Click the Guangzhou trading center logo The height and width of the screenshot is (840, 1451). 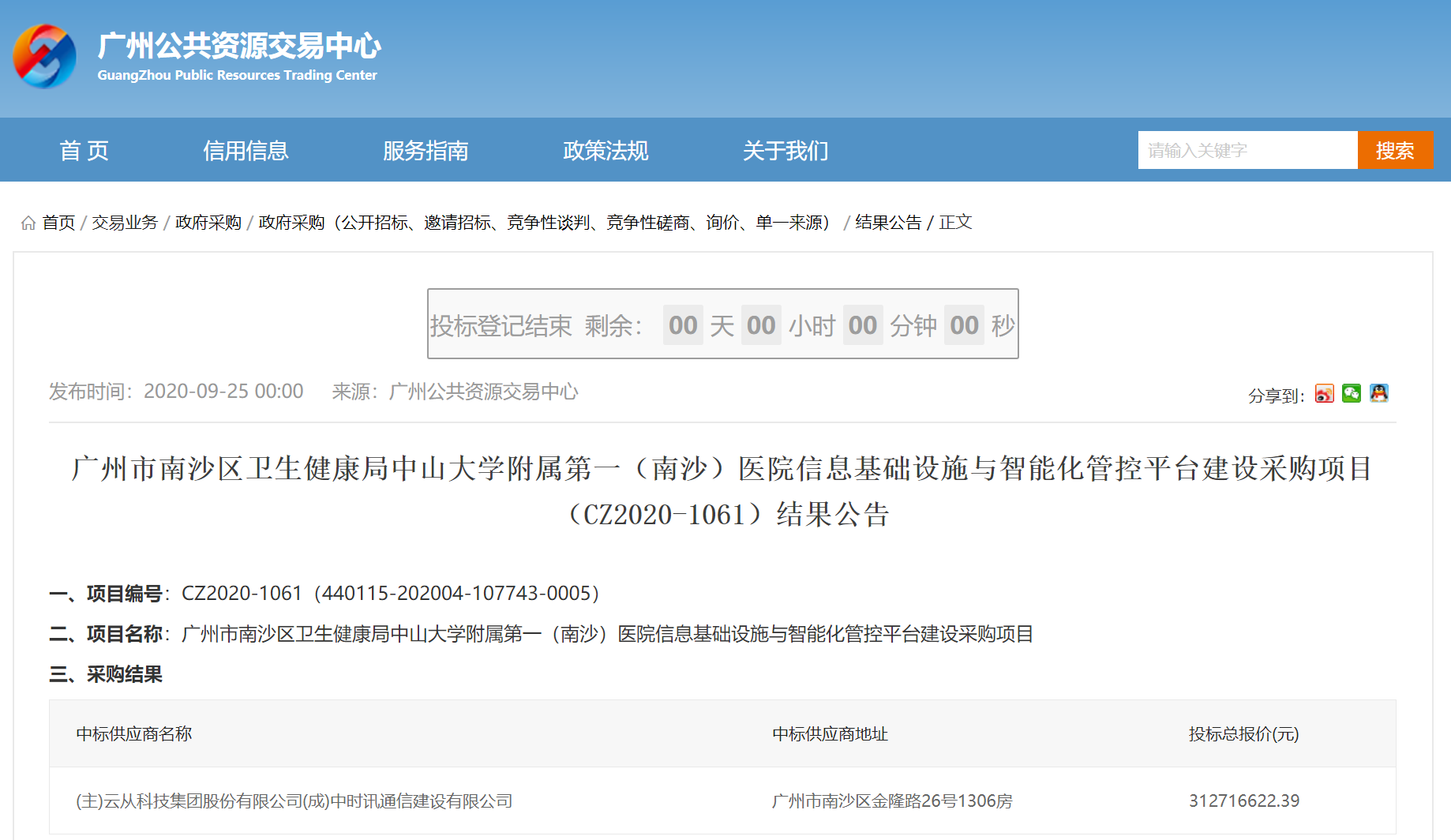pyautogui.click(x=44, y=56)
